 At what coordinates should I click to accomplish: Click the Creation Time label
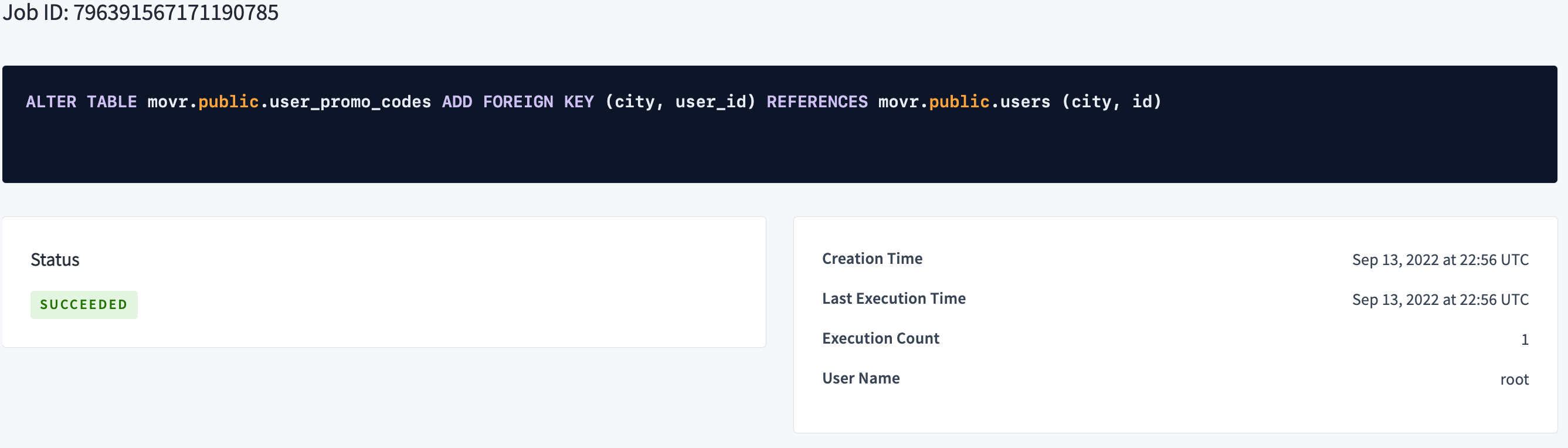[x=871, y=259]
